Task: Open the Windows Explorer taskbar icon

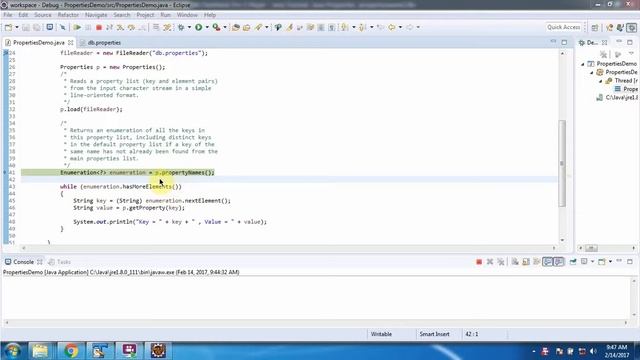Action: 40,351
